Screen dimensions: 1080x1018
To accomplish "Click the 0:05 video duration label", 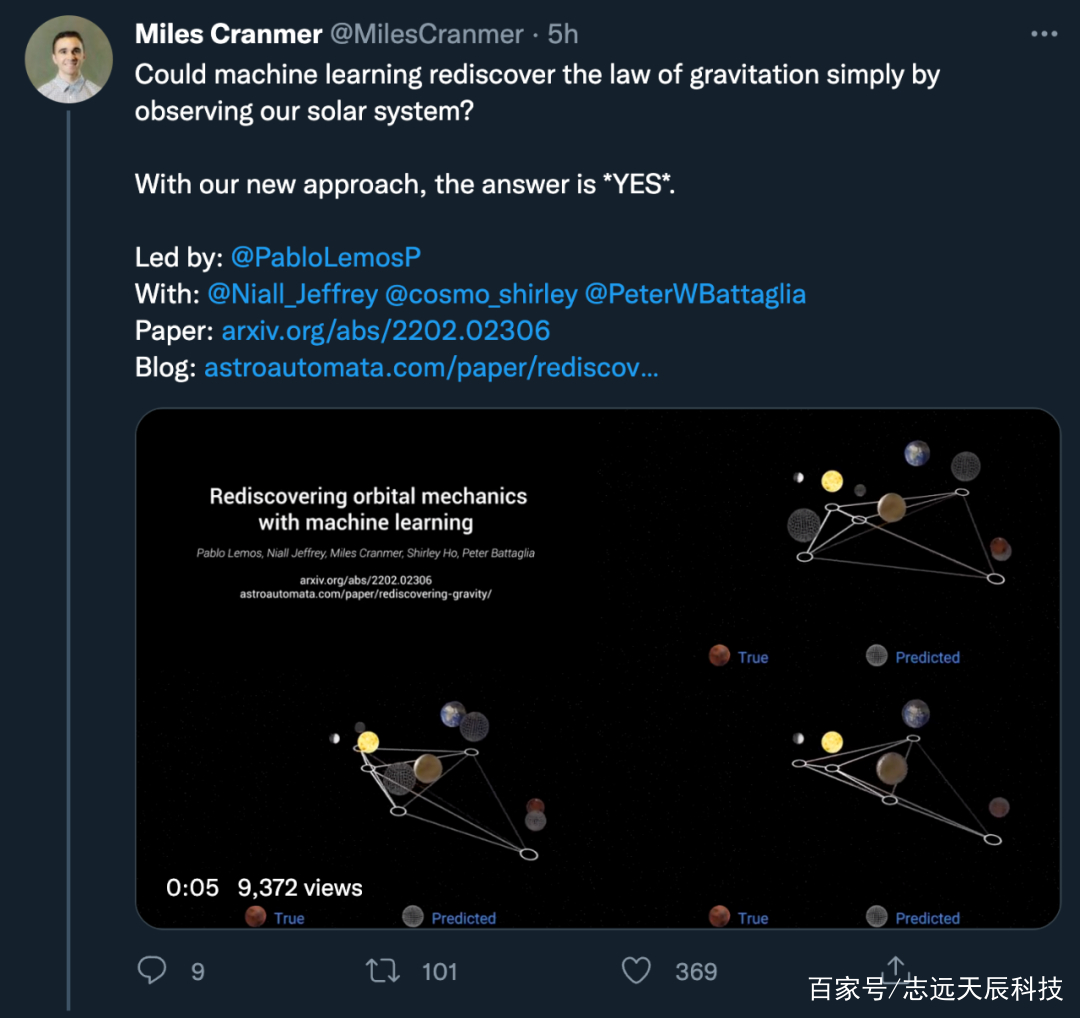I will (x=192, y=887).
